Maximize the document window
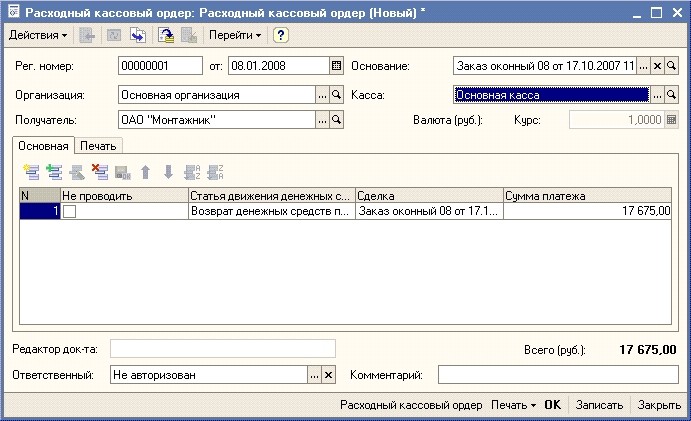691x421 pixels. pyautogui.click(x=656, y=13)
